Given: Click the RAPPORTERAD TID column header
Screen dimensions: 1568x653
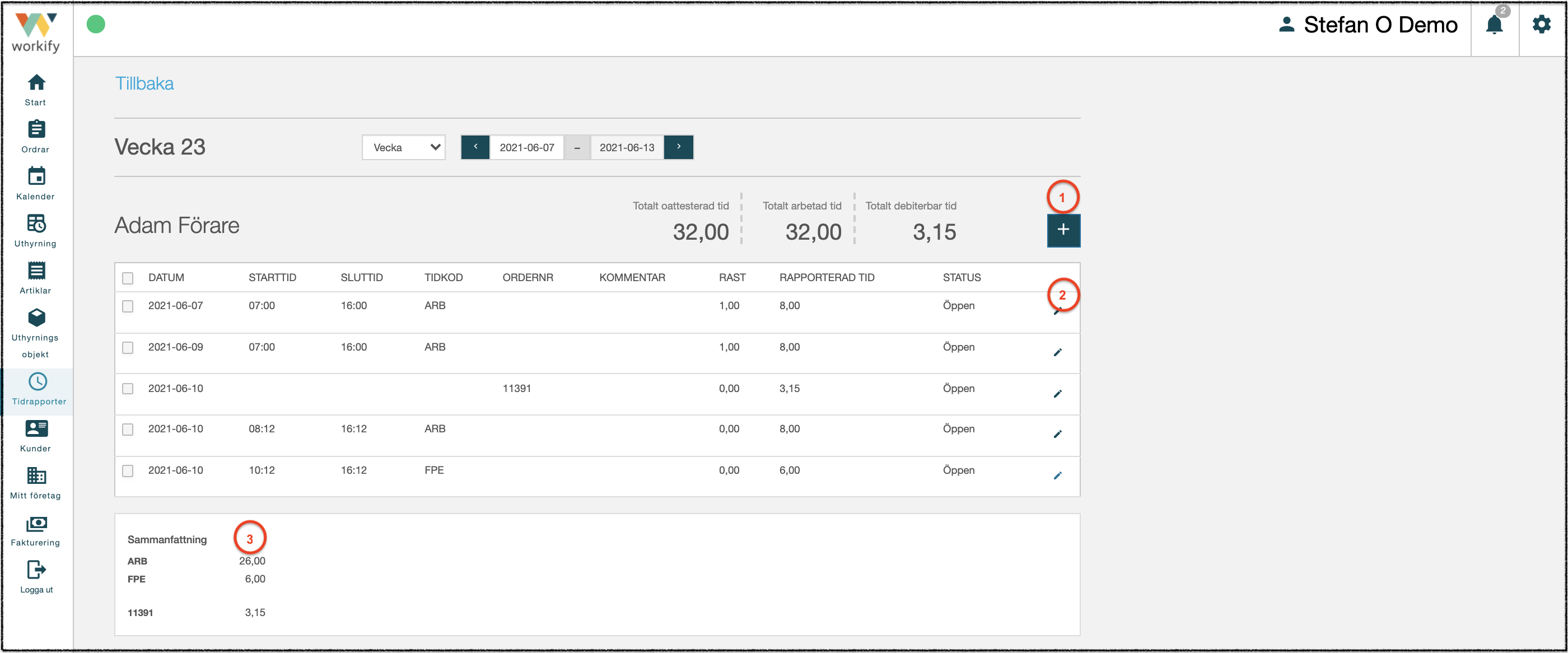Looking at the screenshot, I should pyautogui.click(x=827, y=278).
